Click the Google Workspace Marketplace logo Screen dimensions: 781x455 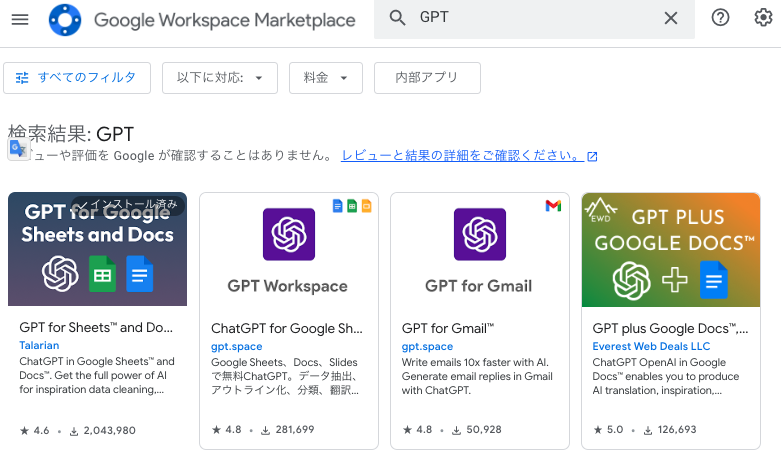coord(65,20)
